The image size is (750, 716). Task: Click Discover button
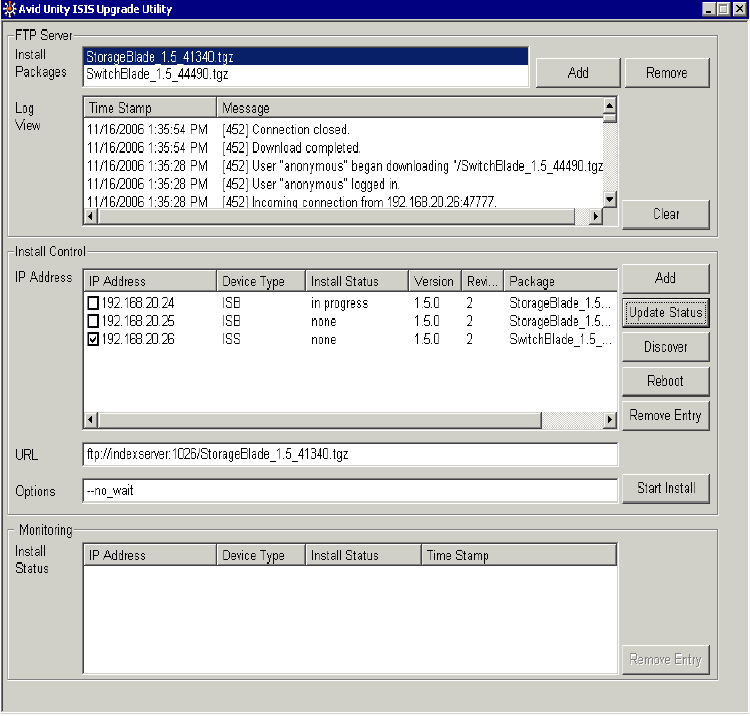point(665,347)
